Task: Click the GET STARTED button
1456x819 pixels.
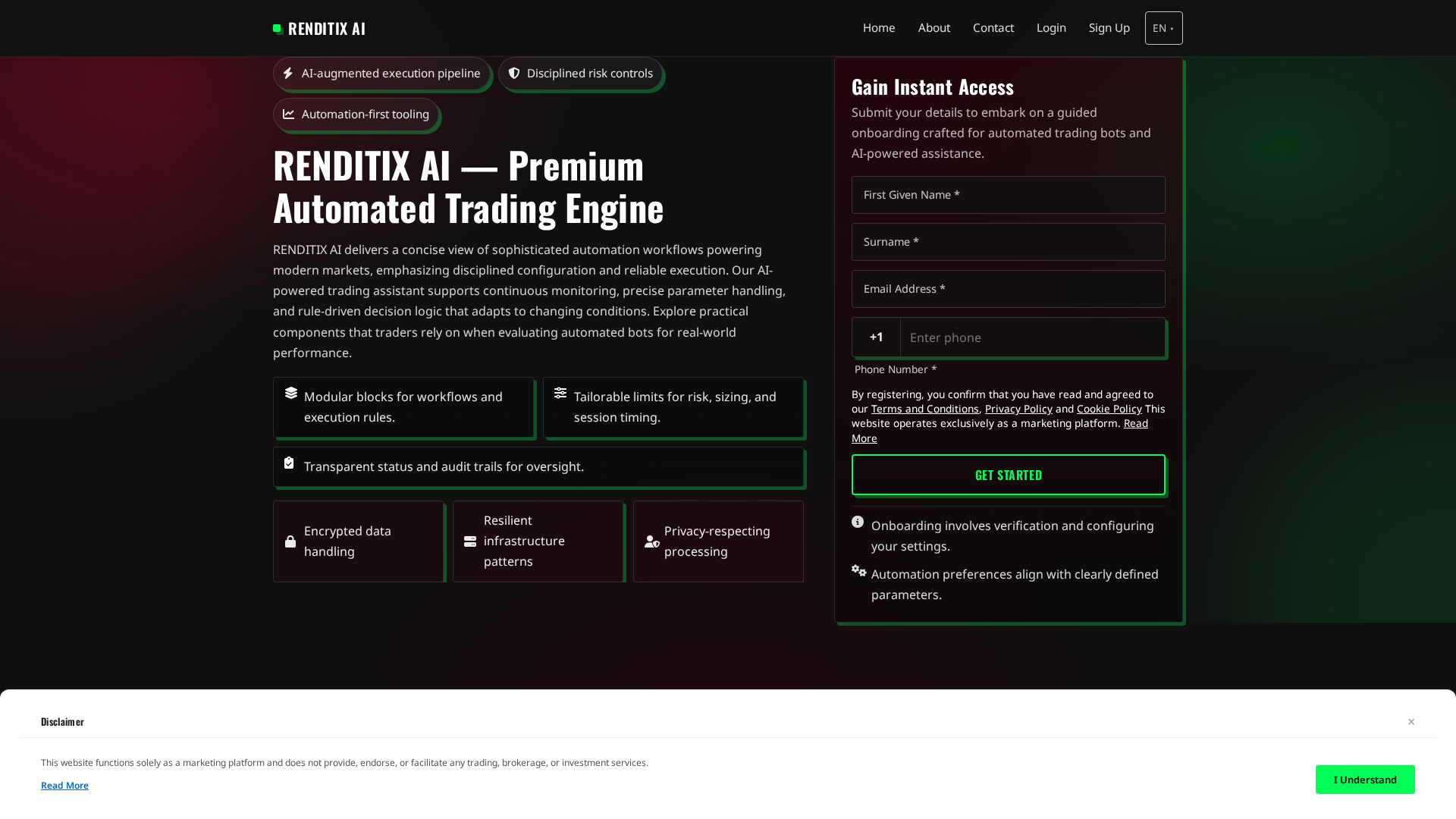Action: pos(1008,475)
